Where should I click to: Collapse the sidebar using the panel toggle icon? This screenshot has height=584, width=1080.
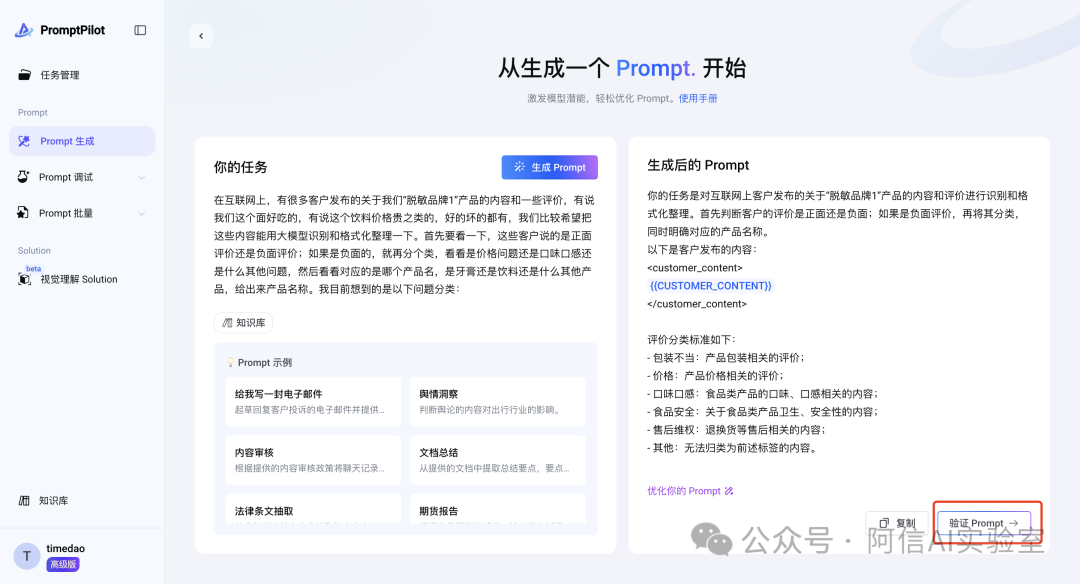(x=140, y=30)
